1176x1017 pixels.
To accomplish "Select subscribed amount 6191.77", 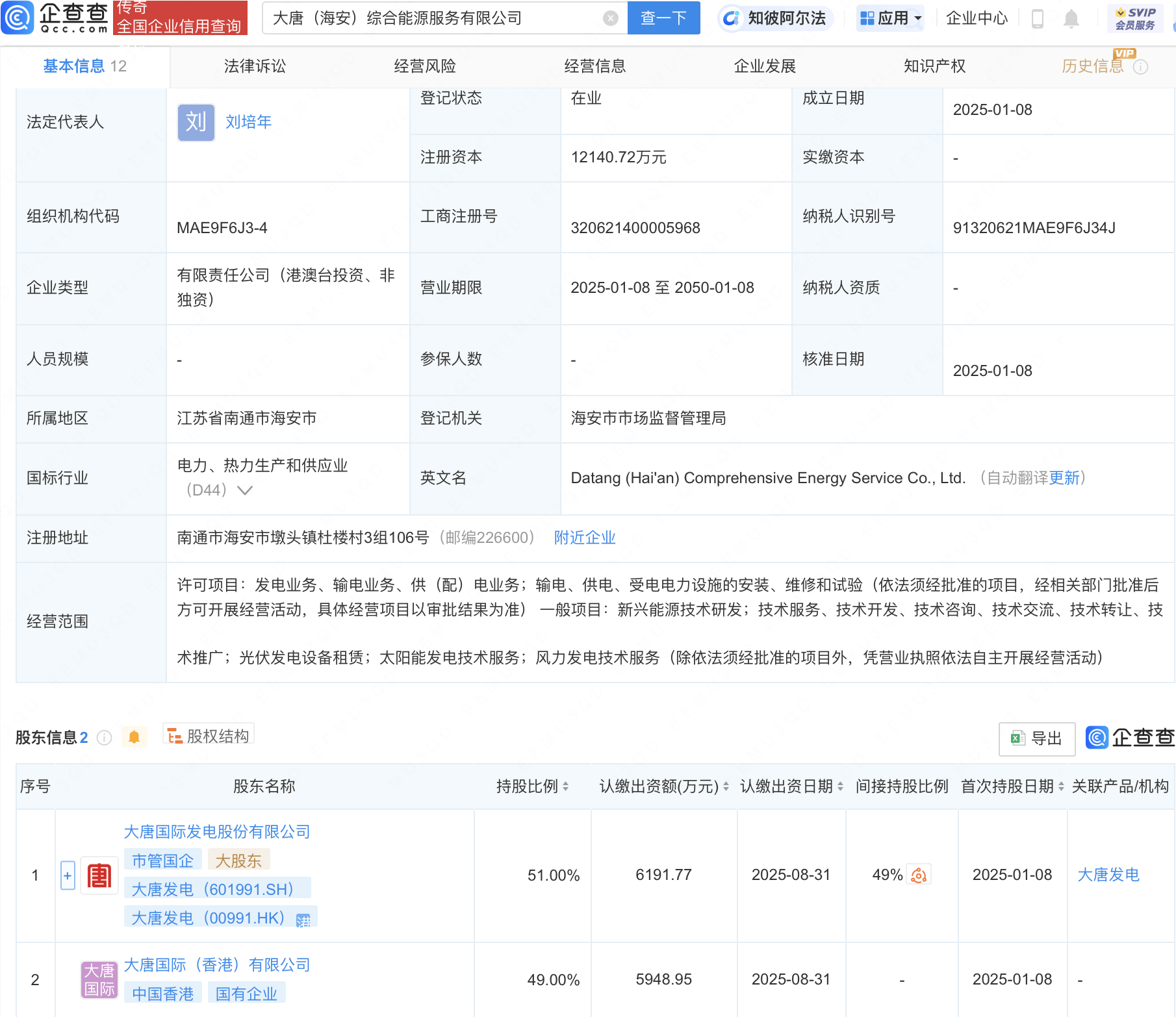I will point(663,875).
